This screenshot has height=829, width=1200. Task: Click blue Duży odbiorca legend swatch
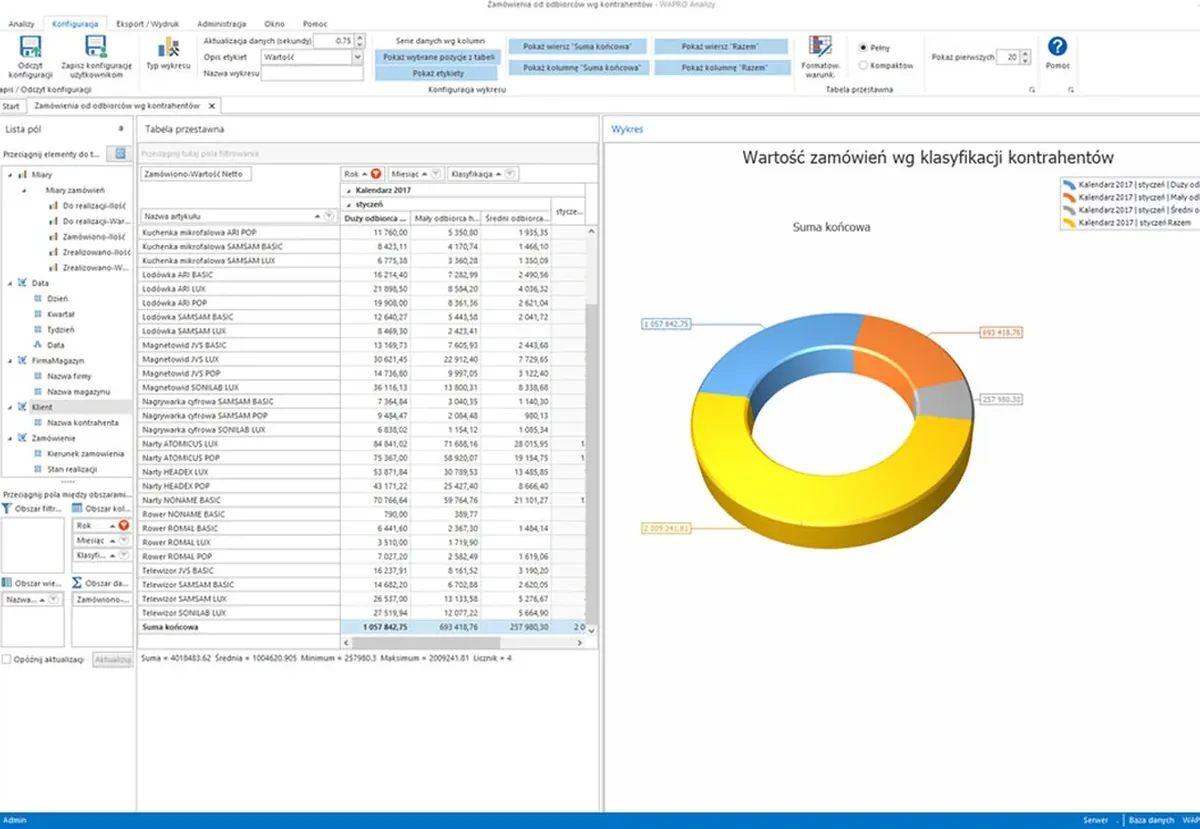pos(1070,185)
